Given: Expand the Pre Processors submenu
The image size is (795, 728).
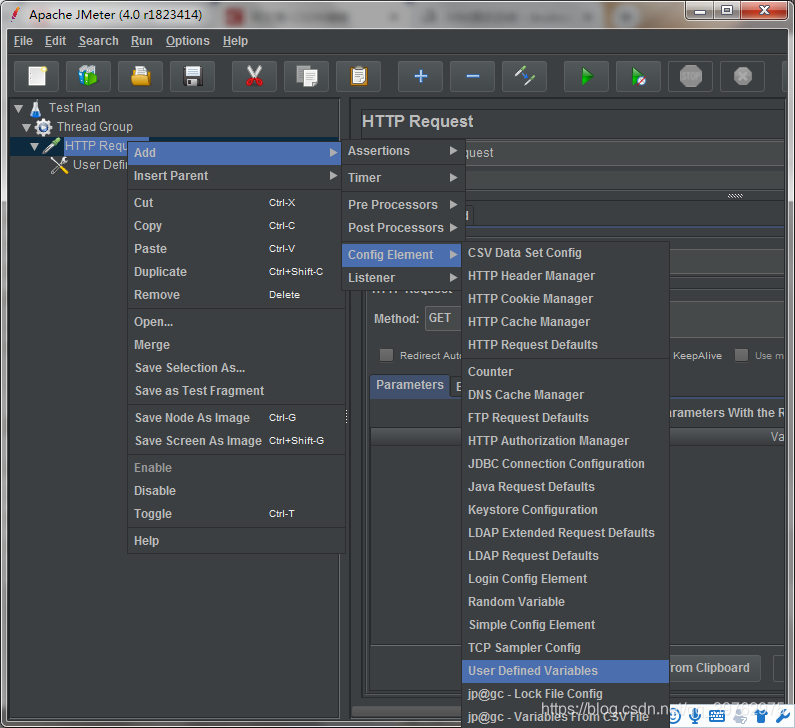Looking at the screenshot, I should [403, 205].
